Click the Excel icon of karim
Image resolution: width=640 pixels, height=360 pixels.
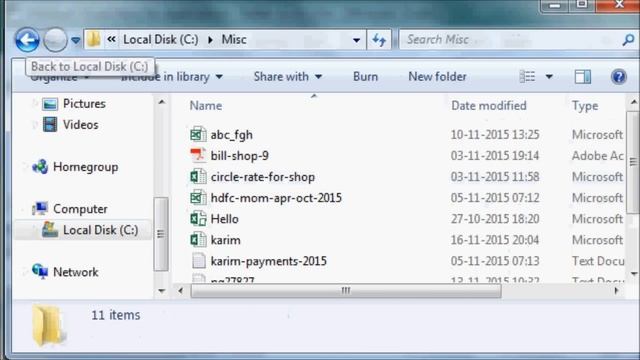(198, 240)
